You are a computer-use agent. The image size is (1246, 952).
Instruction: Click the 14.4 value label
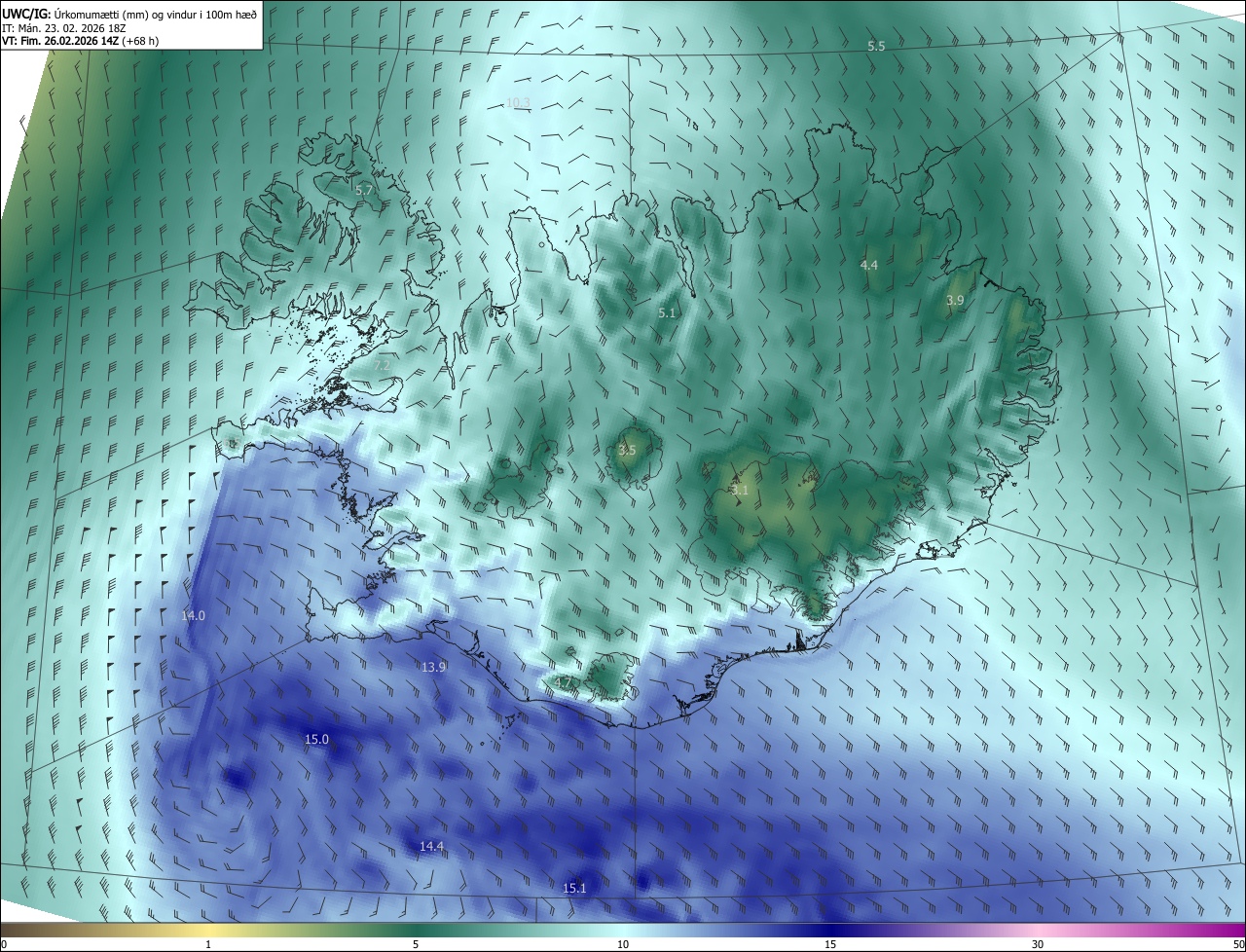tap(431, 847)
